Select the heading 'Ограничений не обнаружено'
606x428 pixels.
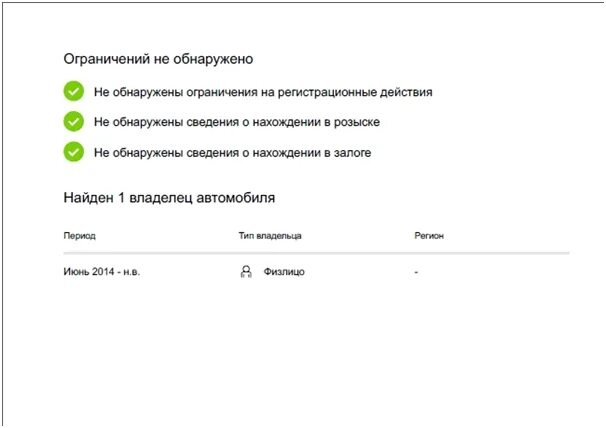(158, 59)
